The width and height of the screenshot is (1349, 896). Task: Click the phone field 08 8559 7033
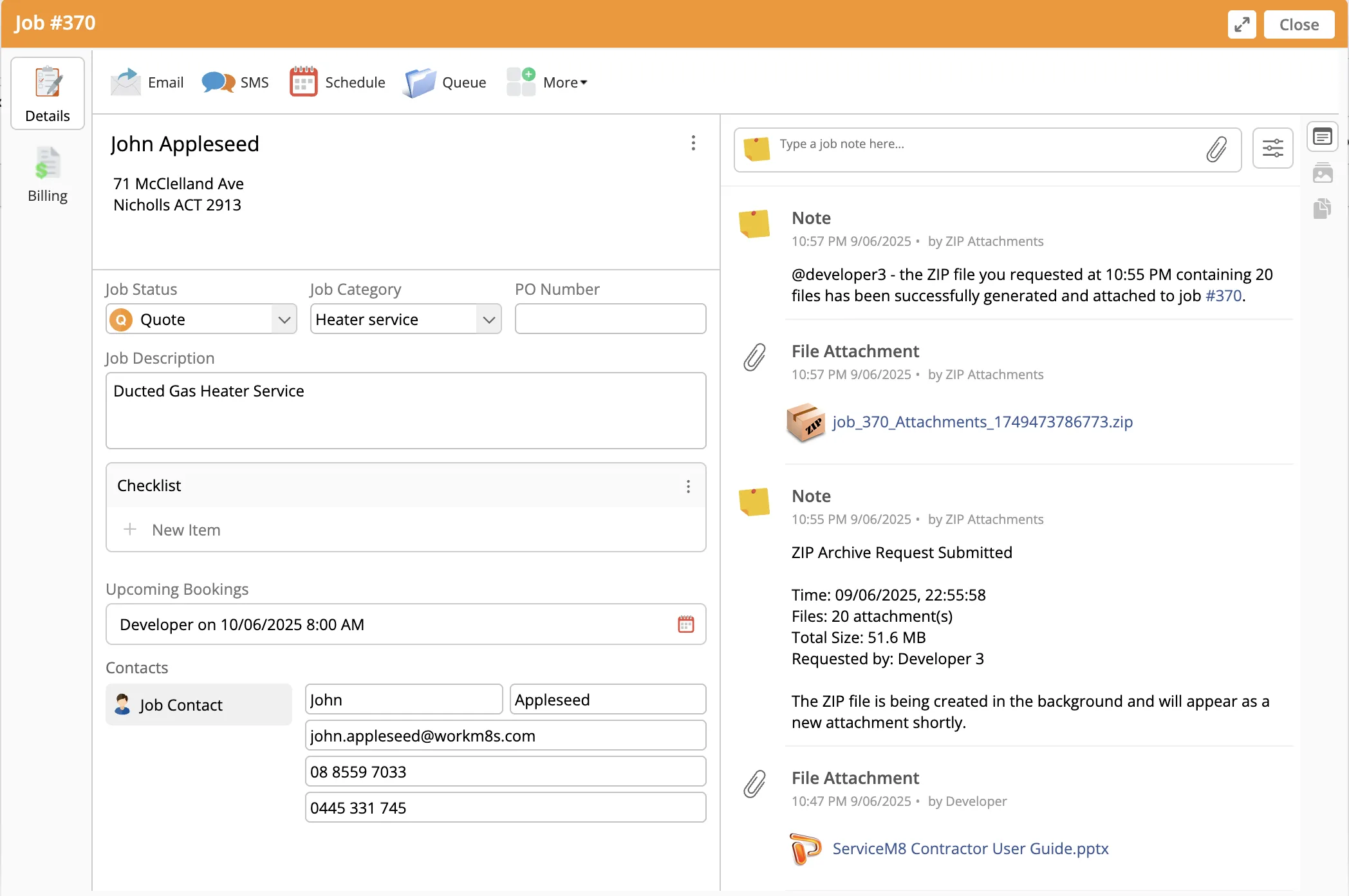(x=505, y=772)
